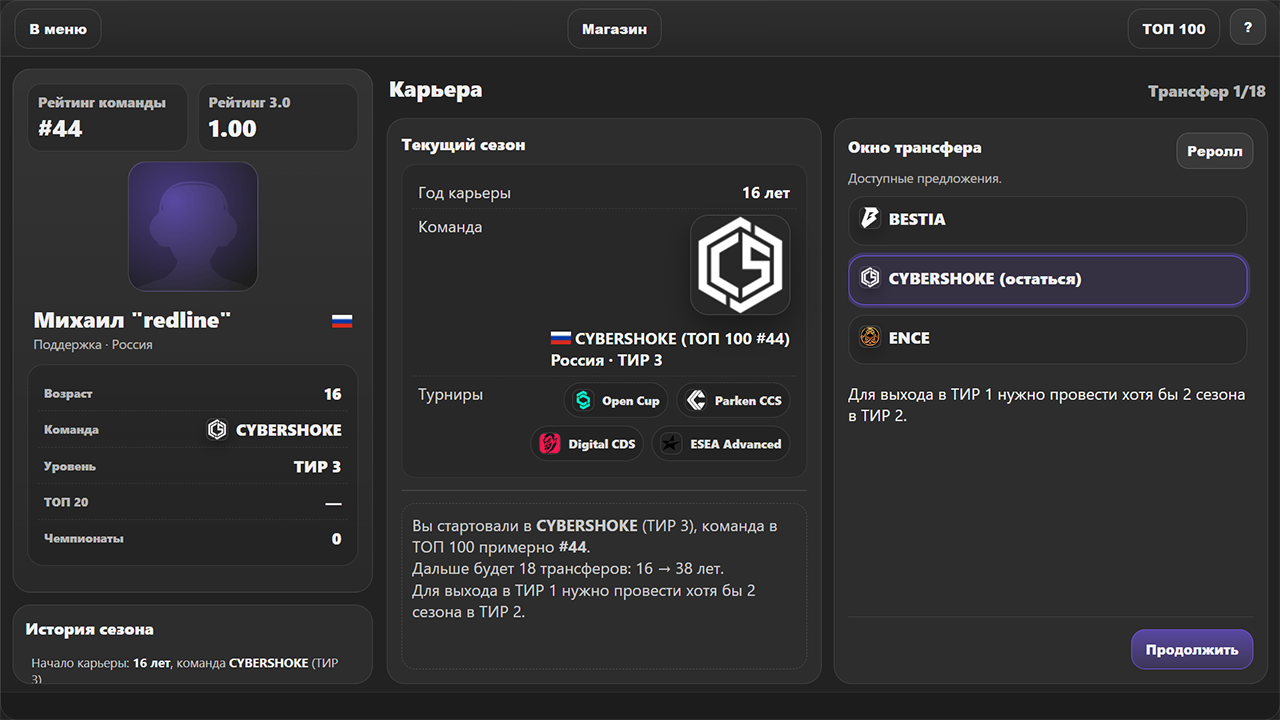The width and height of the screenshot is (1280, 720).
Task: Click the BESTIA team logo icon
Action: 870,219
